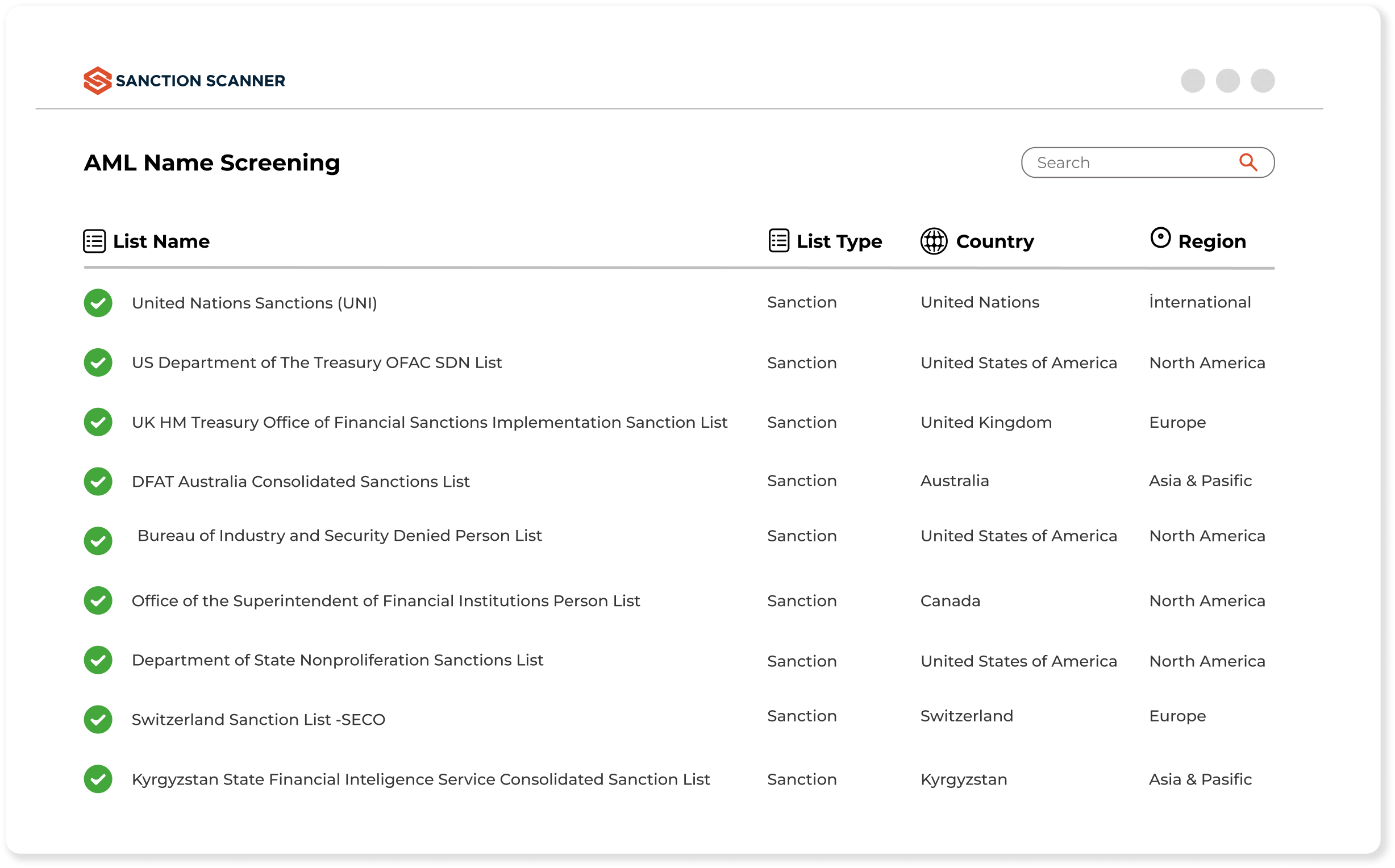Screen dimensions: 1395x868
Task: Toggle the Switzerland Sanction List -SECO checkmark
Action: tap(98, 719)
